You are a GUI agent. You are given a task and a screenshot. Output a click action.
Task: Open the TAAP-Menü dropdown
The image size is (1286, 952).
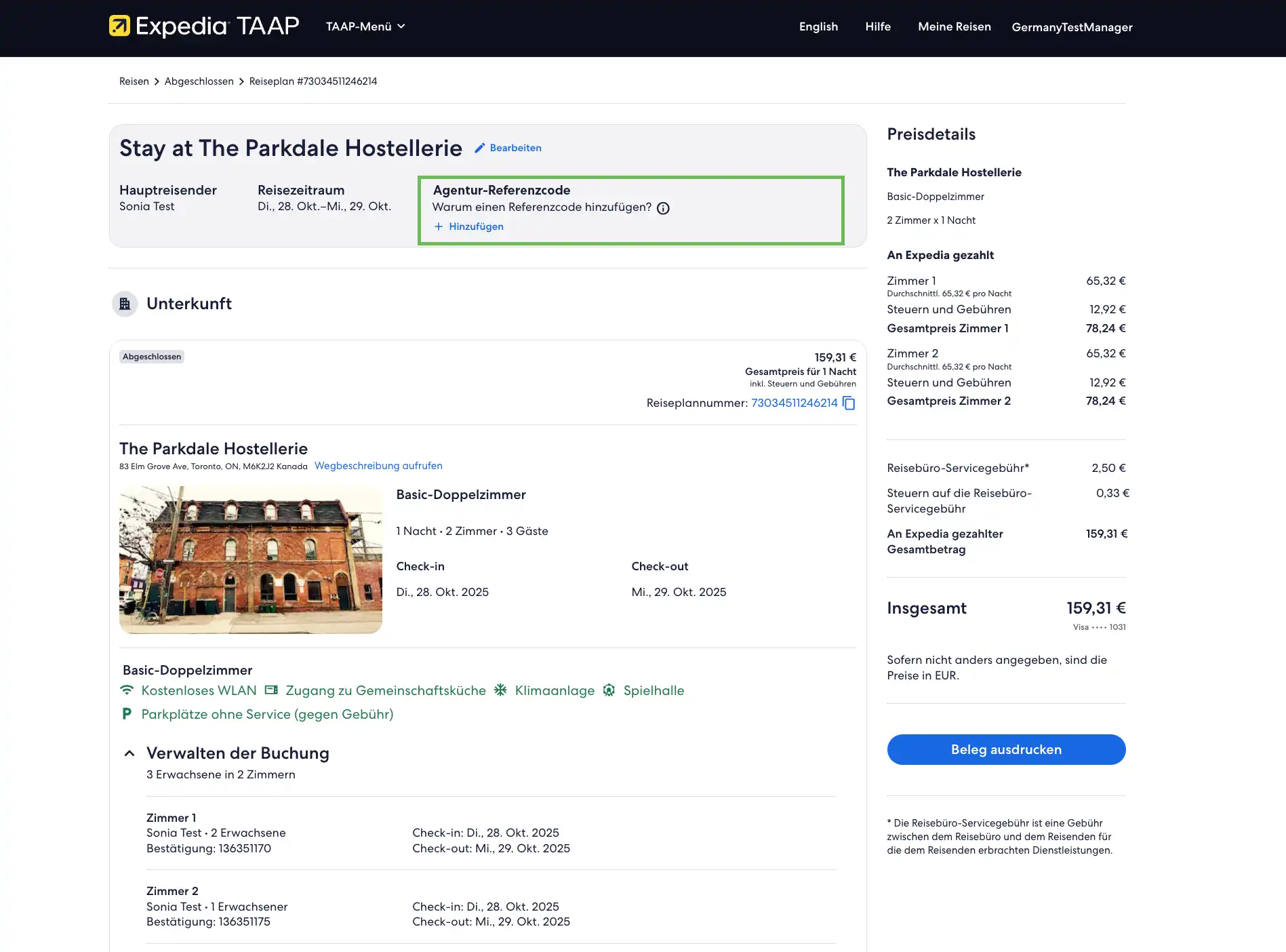[365, 26]
